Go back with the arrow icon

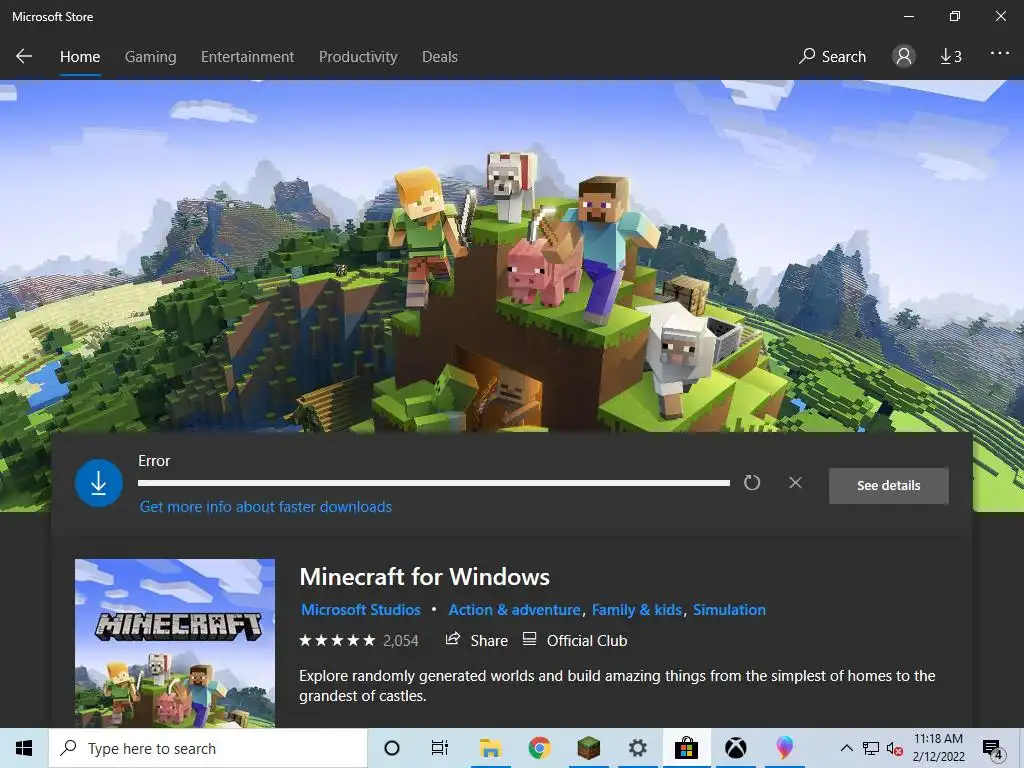pos(24,56)
